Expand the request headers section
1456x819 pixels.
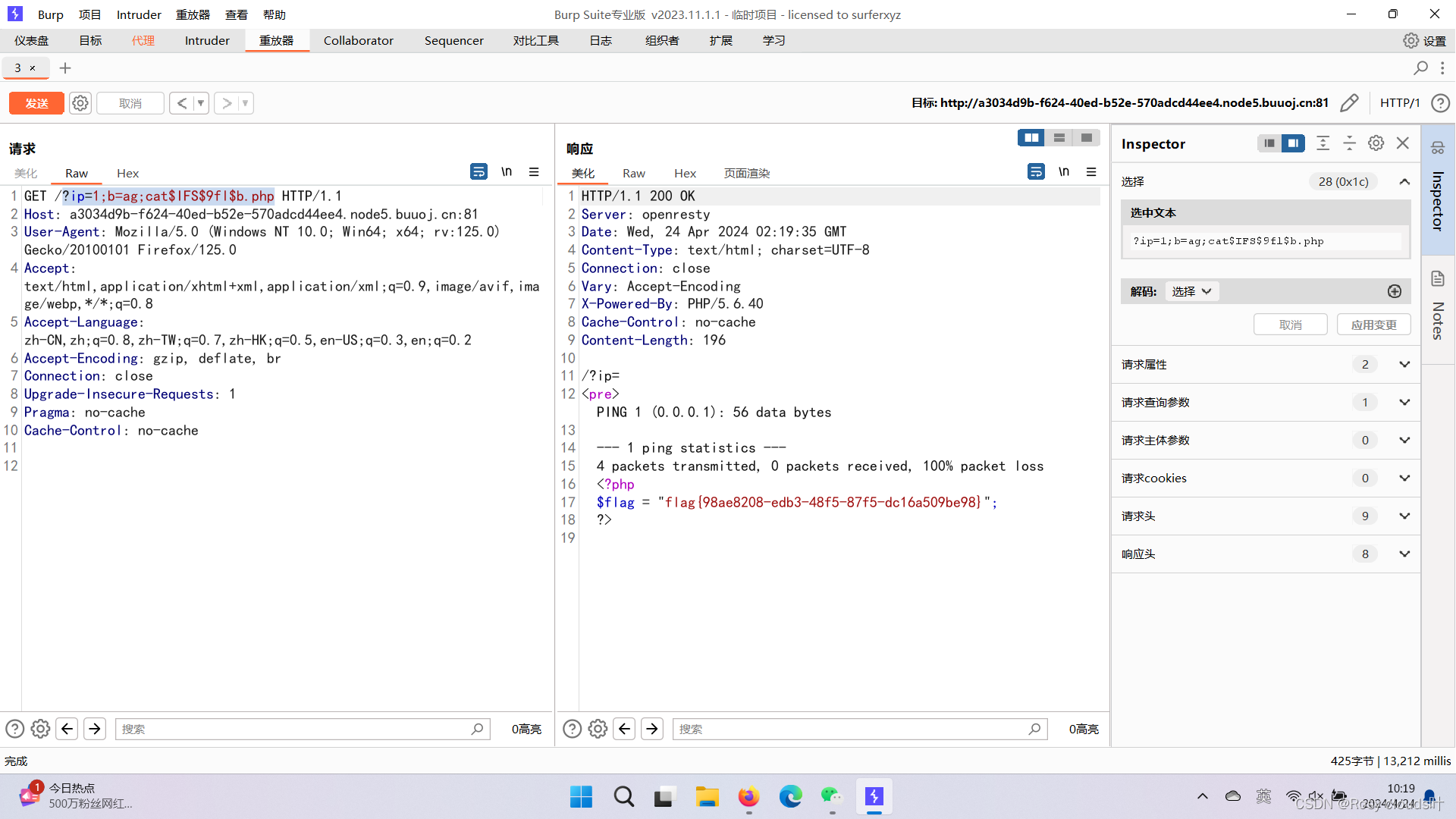(x=1404, y=516)
